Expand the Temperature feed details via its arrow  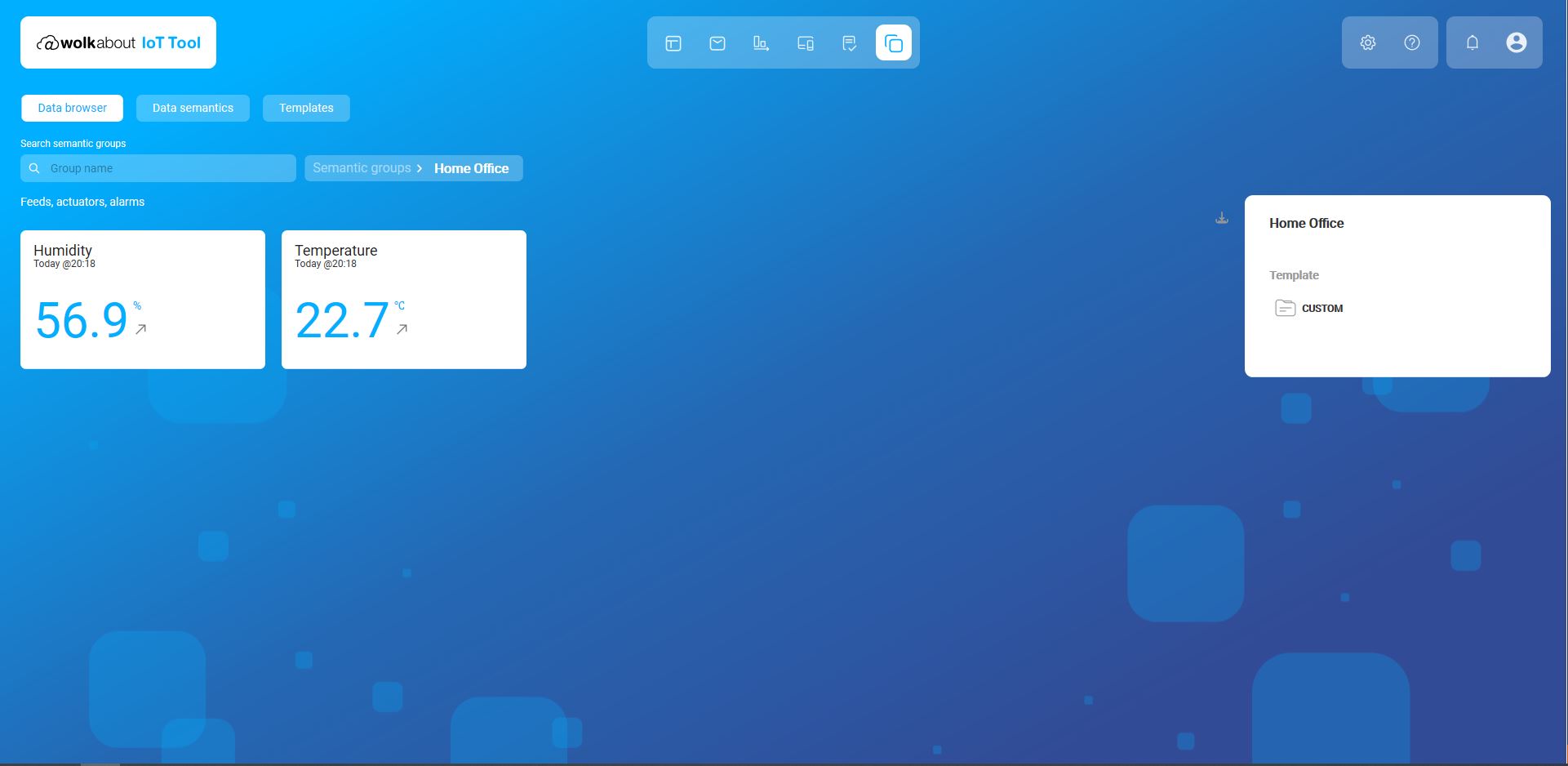click(402, 330)
